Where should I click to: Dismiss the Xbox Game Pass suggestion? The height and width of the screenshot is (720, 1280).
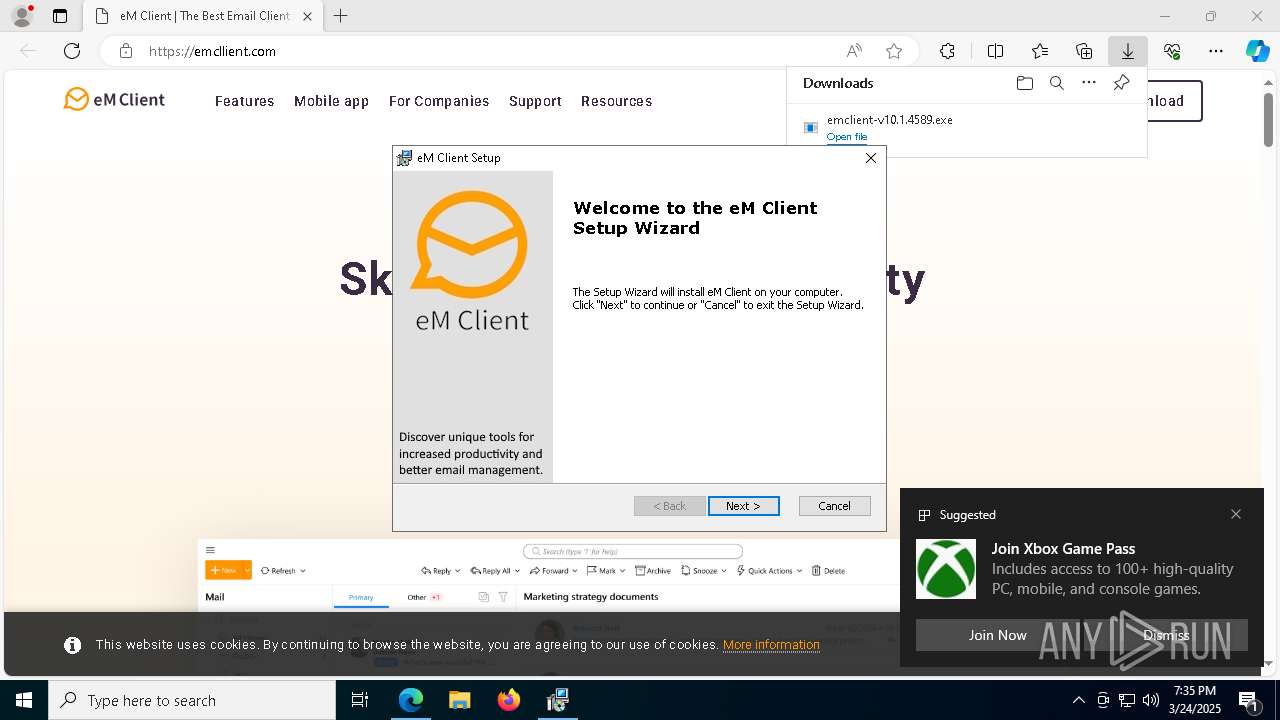[1166, 635]
